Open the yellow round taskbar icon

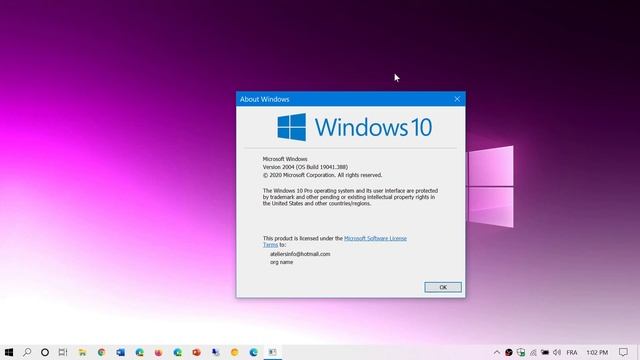click(235, 352)
